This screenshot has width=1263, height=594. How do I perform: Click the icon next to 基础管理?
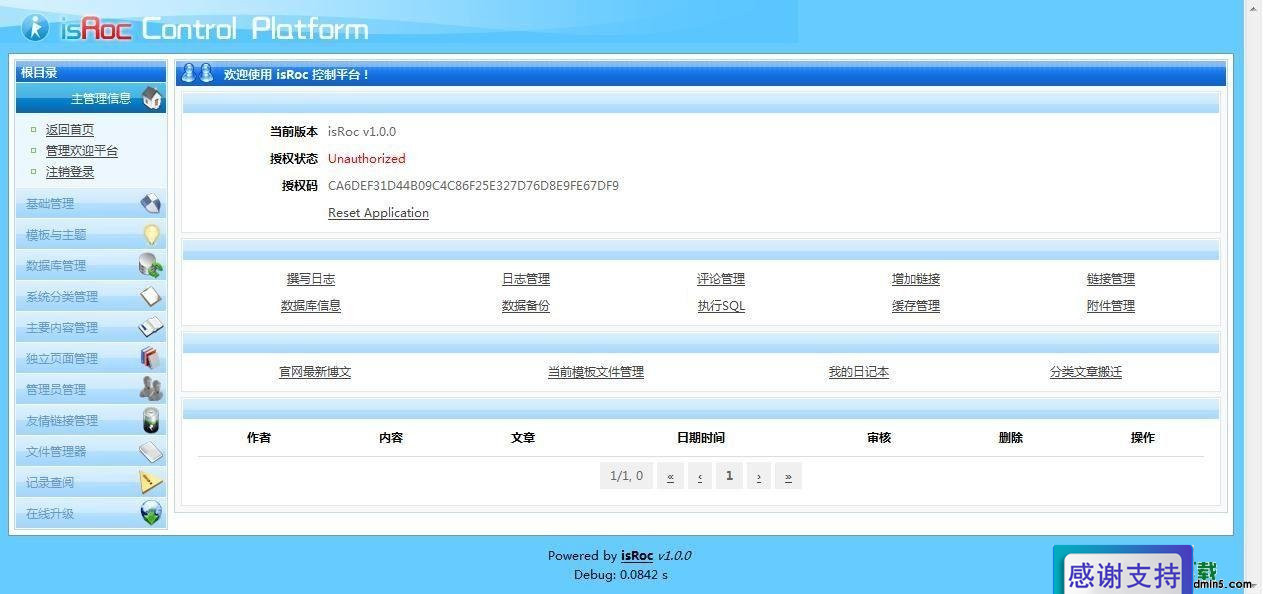tap(151, 204)
